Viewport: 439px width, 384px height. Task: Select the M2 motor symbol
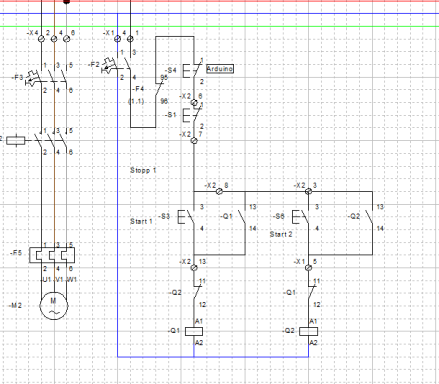pyautogui.click(x=54, y=306)
